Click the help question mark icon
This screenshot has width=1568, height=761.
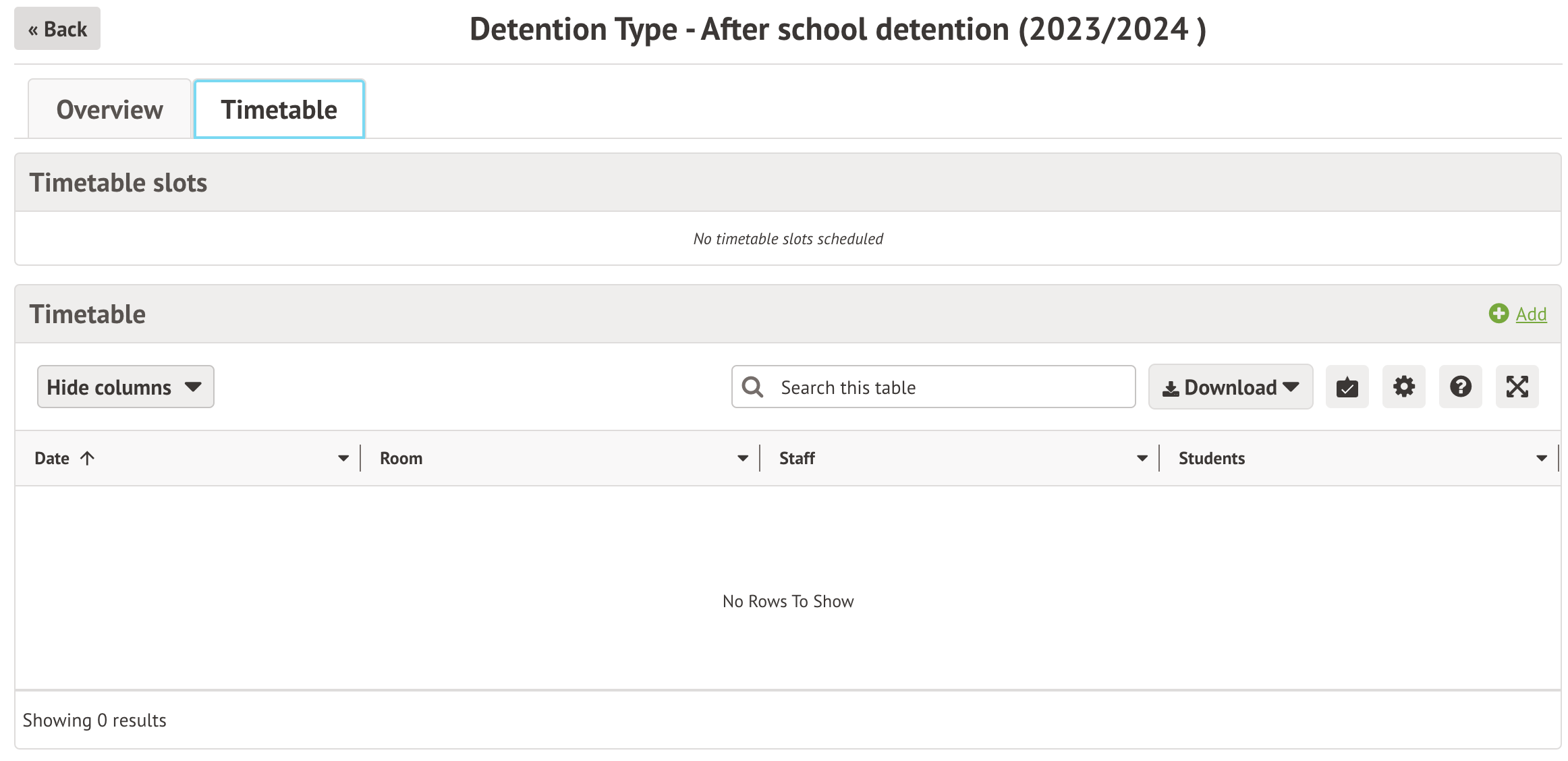[1460, 387]
